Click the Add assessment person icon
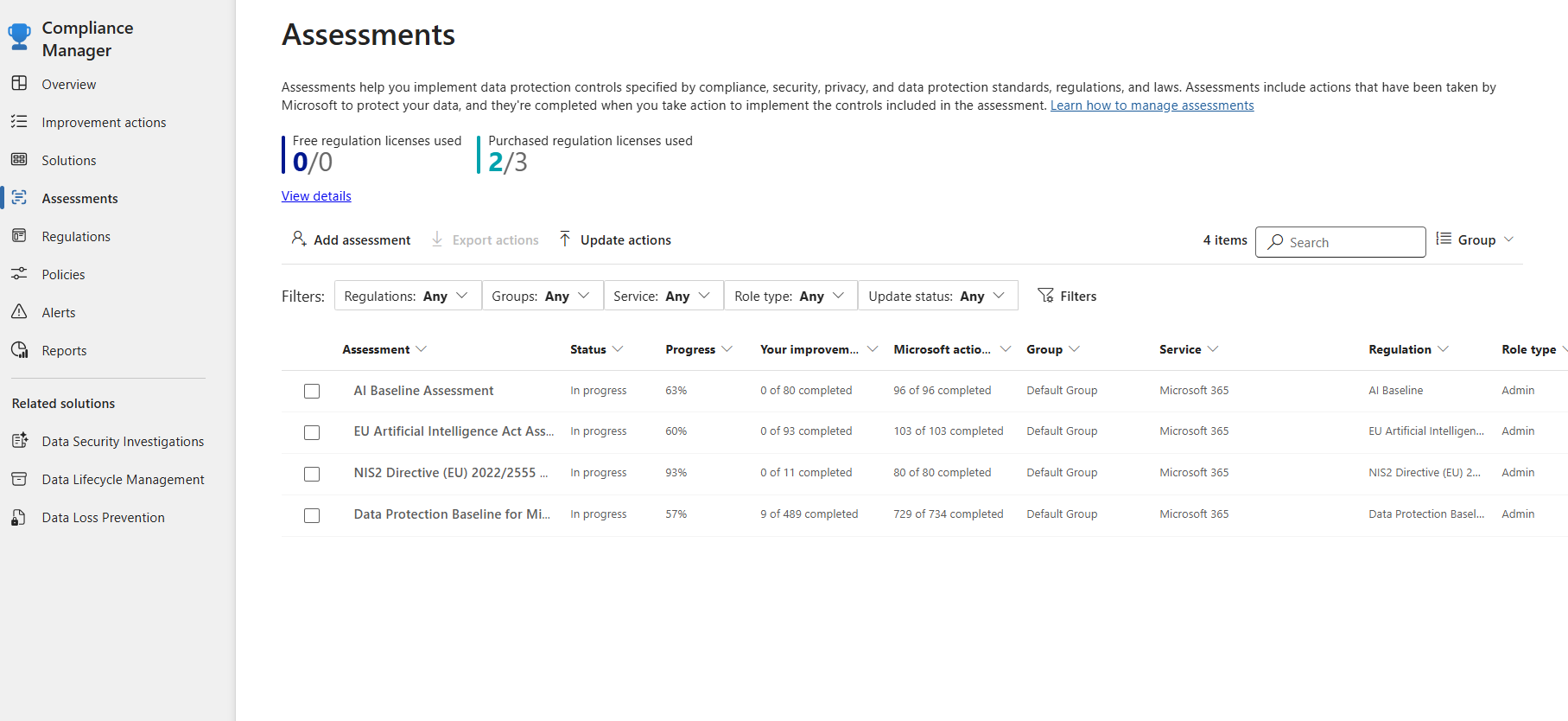Image resolution: width=1568 pixels, height=721 pixels. [299, 239]
